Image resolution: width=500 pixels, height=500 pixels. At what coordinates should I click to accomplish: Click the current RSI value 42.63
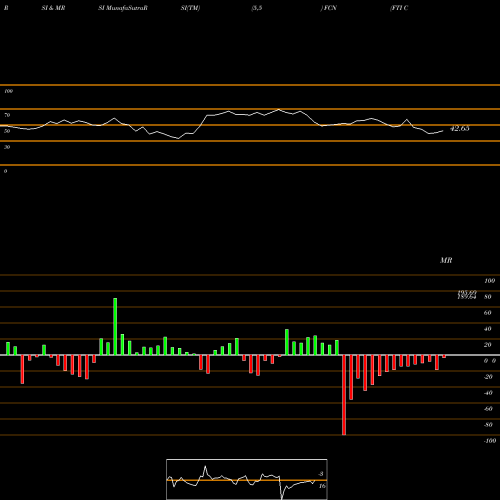click(460, 128)
